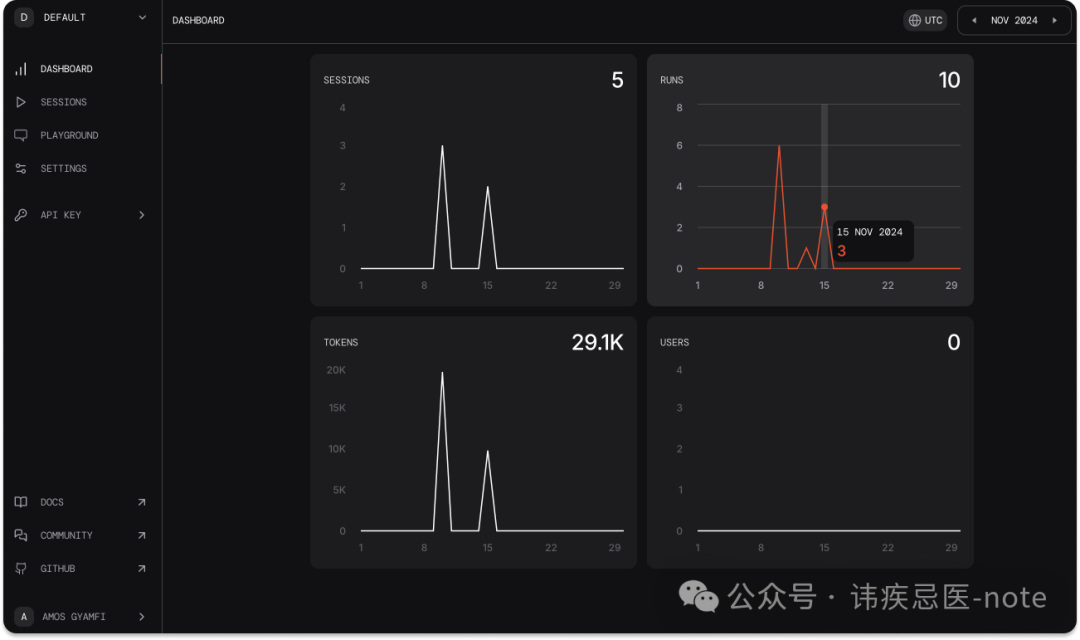The height and width of the screenshot is (640, 1080).
Task: Click the Amos Gyamfi account name
Action: [x=74, y=617]
